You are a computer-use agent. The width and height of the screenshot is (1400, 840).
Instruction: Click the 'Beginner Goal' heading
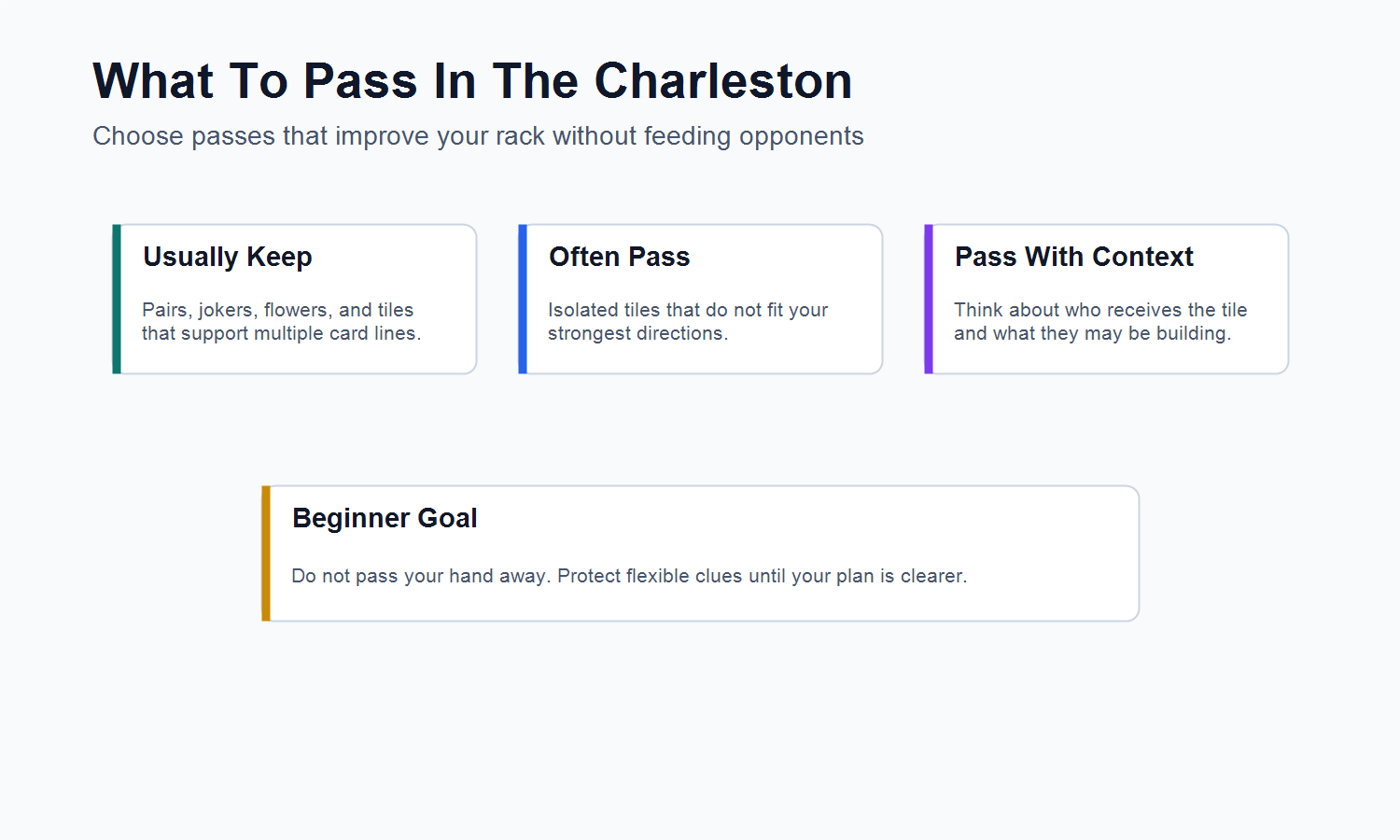385,518
